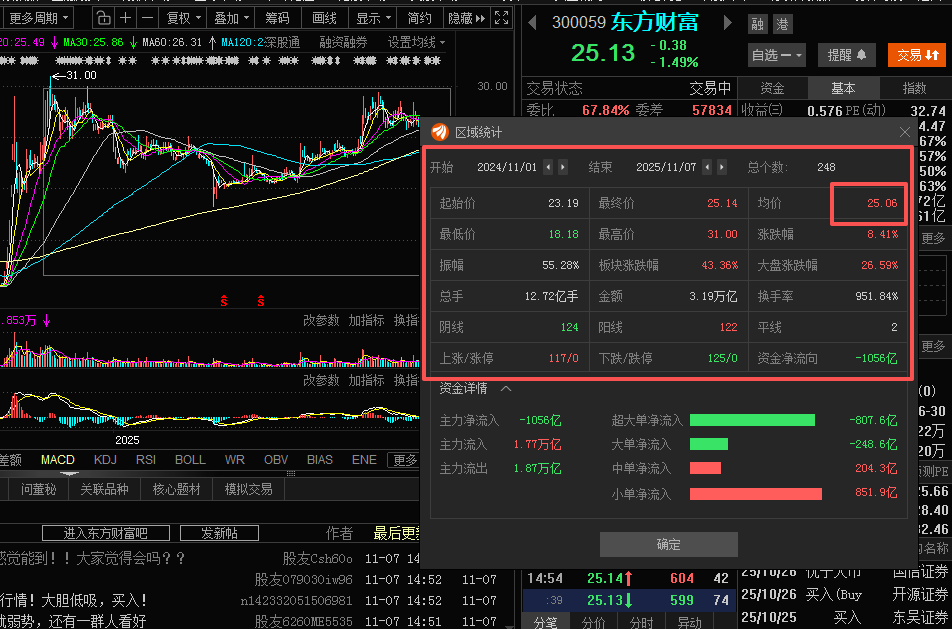Viewport: 952px width, 629px height.
Task: Switch to 资金 tab in quote panel
Action: (772, 89)
